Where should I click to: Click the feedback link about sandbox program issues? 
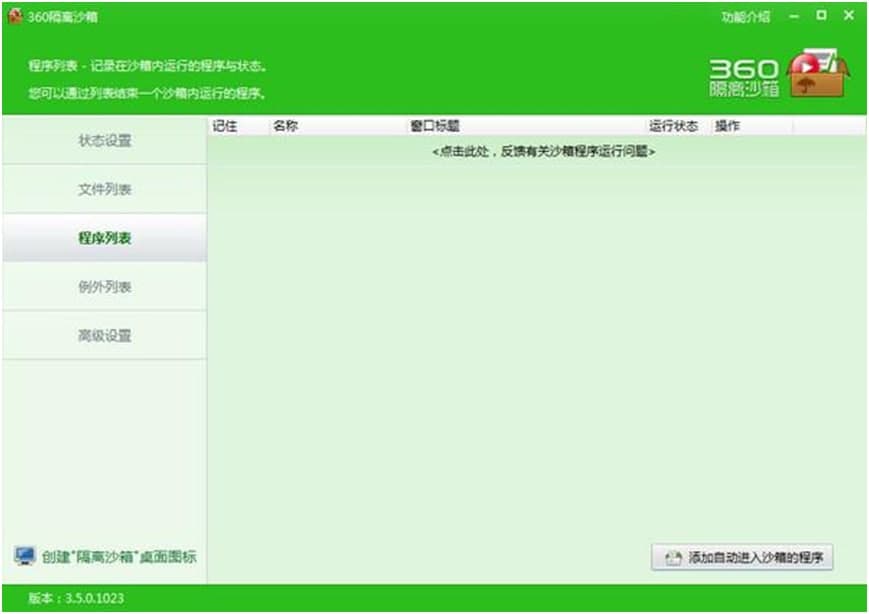(x=543, y=152)
